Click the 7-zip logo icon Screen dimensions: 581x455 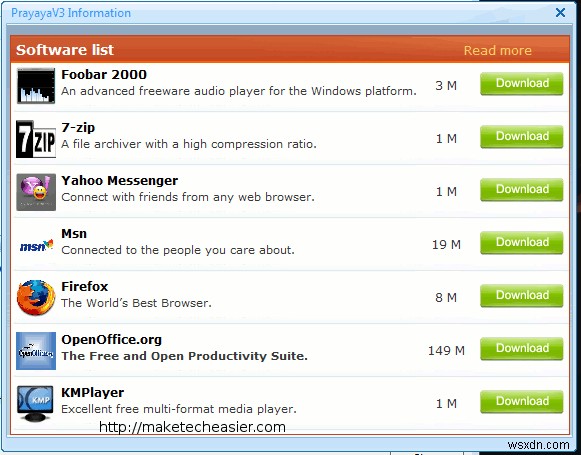click(36, 139)
